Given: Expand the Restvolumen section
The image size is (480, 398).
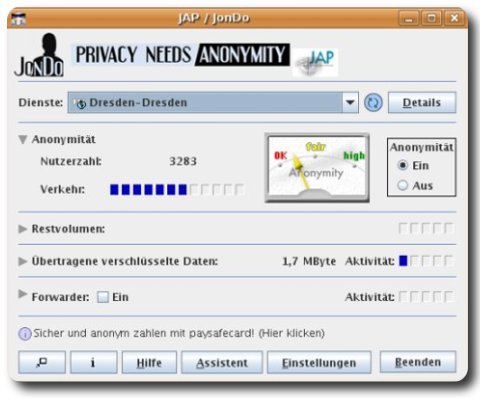Looking at the screenshot, I should (23, 229).
